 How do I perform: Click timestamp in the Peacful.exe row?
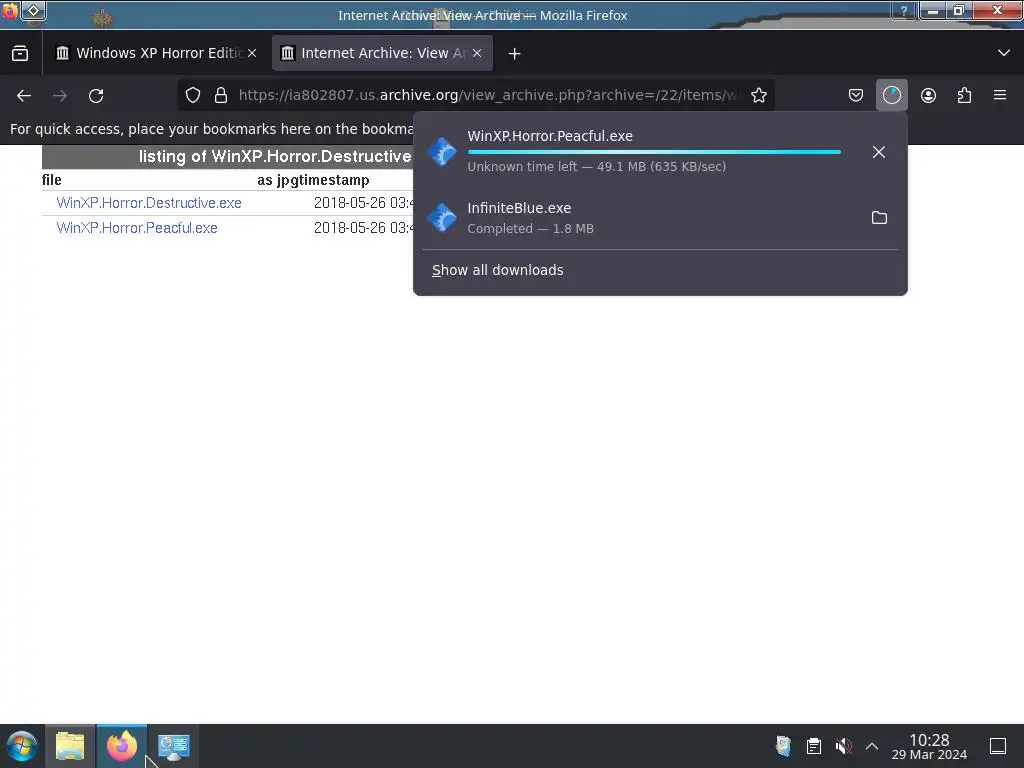(363, 228)
